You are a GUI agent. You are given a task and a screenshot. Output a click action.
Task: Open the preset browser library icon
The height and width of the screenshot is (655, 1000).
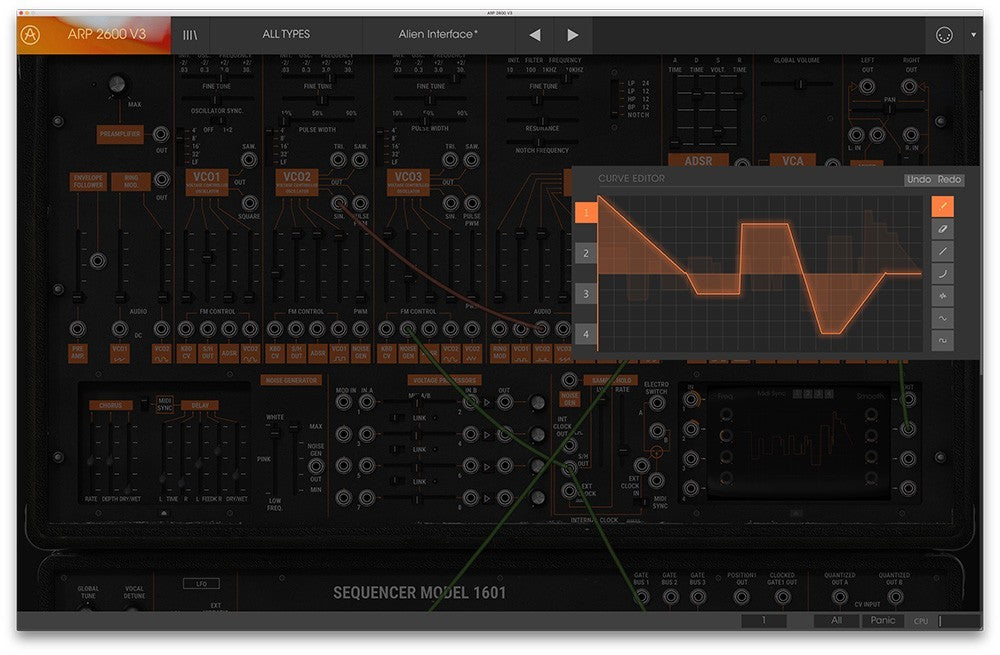pyautogui.click(x=190, y=34)
